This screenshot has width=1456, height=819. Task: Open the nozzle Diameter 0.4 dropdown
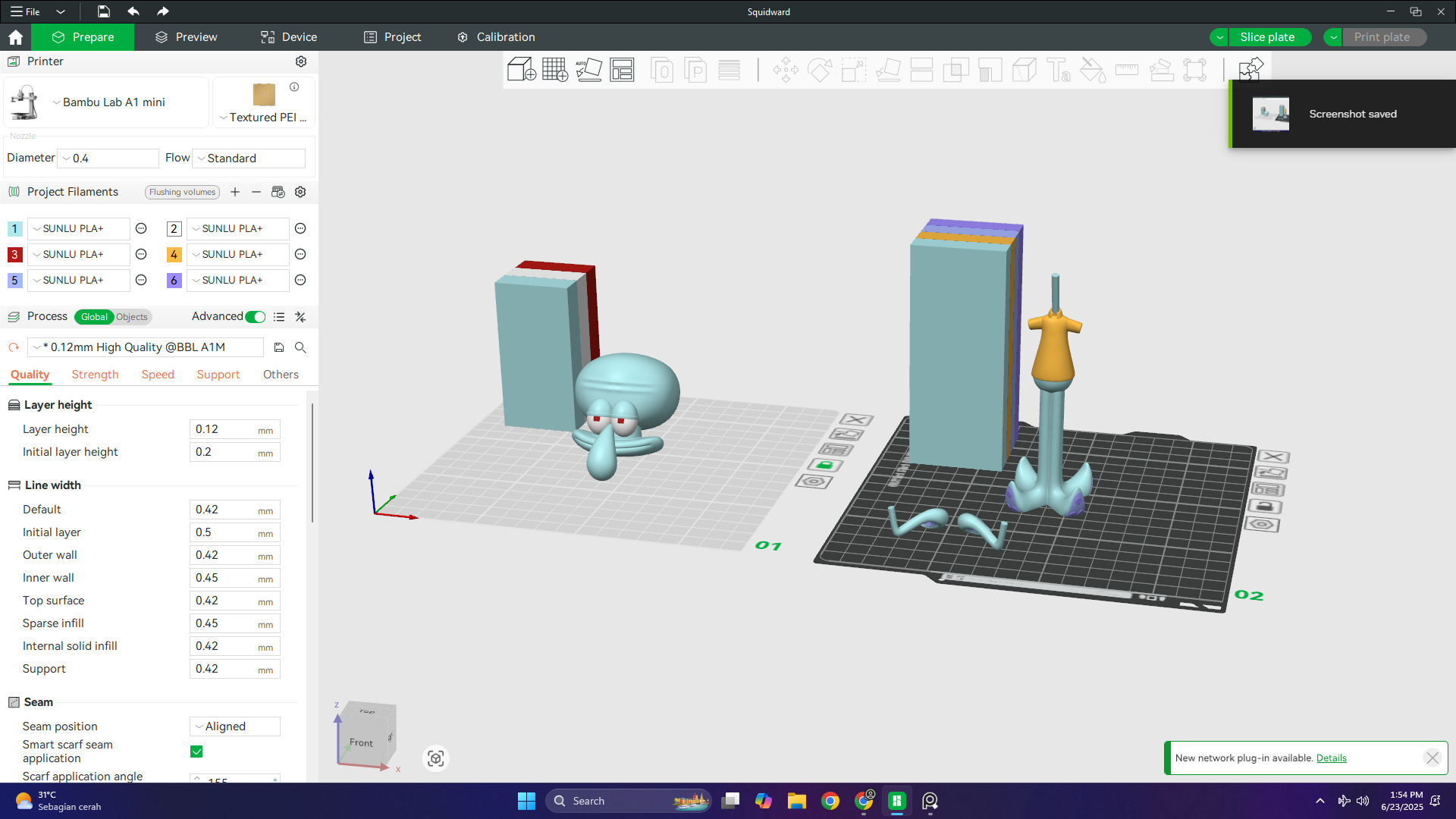[x=108, y=158]
